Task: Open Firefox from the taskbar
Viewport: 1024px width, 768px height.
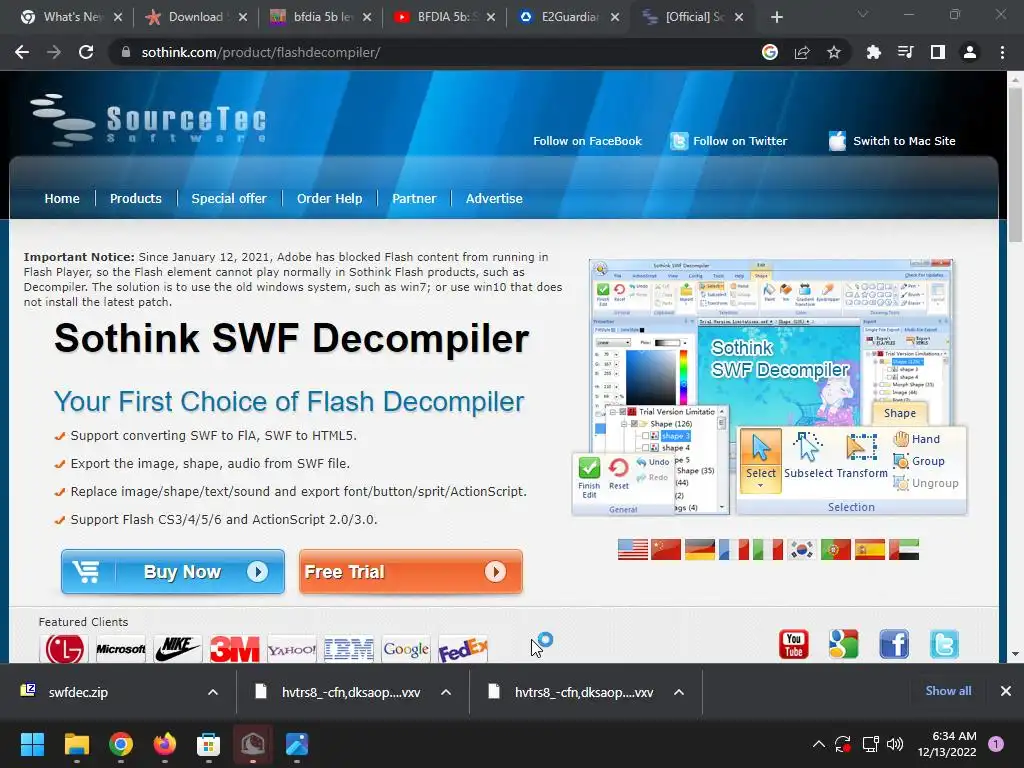Action: (165, 744)
